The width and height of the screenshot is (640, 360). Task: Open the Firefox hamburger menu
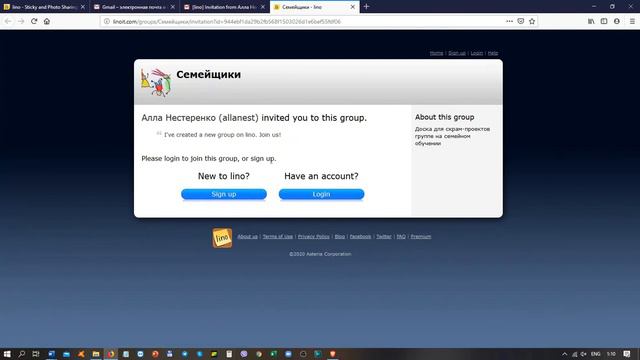(x=632, y=21)
